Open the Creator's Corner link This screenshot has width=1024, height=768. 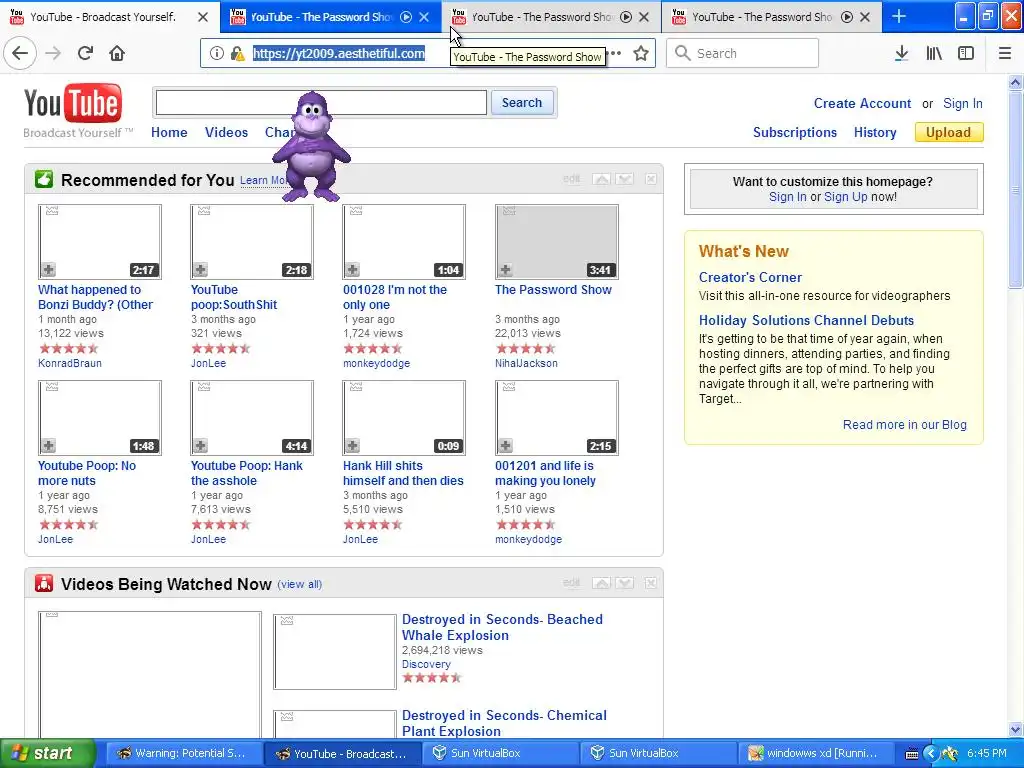point(750,278)
